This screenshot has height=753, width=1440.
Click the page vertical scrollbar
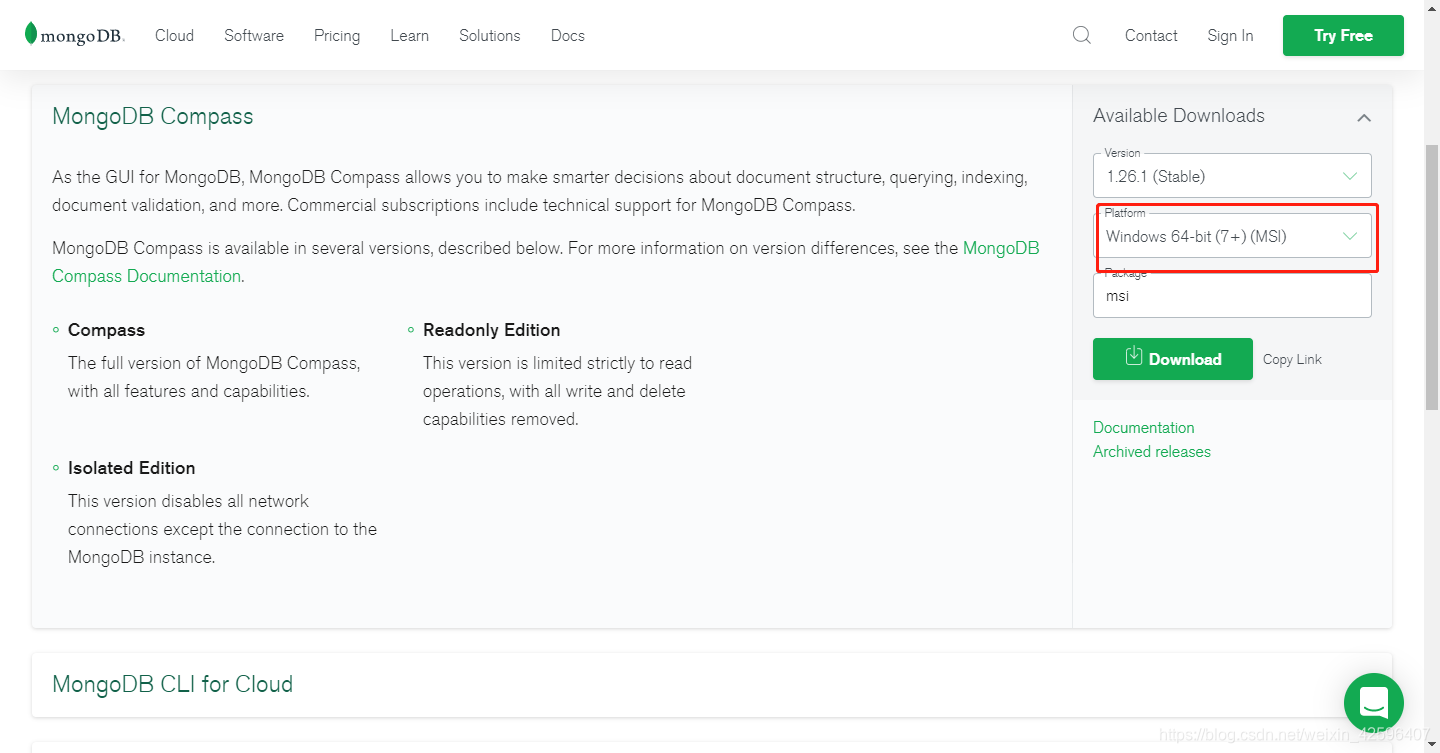[x=1431, y=277]
